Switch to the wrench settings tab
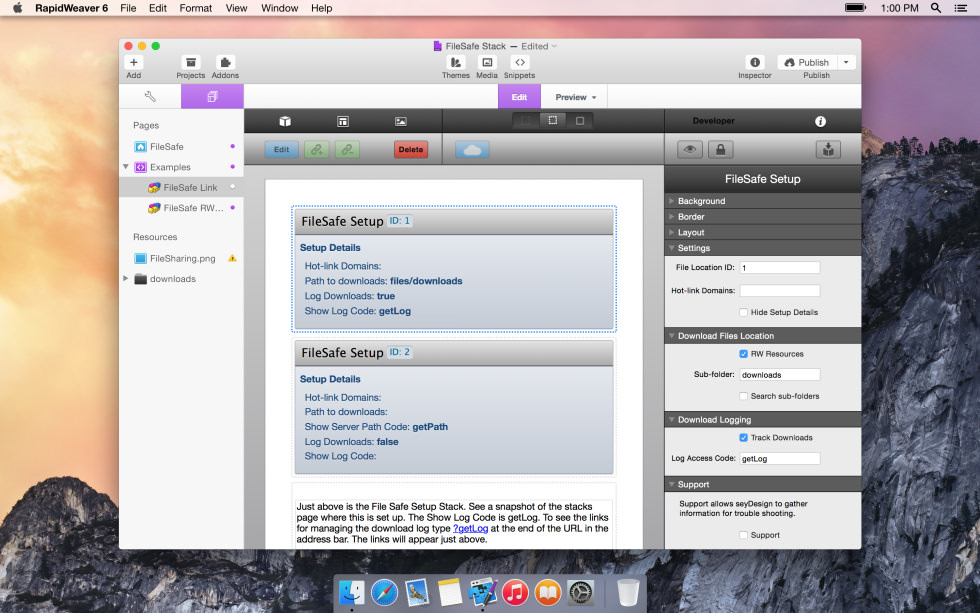The image size is (980, 613). click(x=150, y=97)
